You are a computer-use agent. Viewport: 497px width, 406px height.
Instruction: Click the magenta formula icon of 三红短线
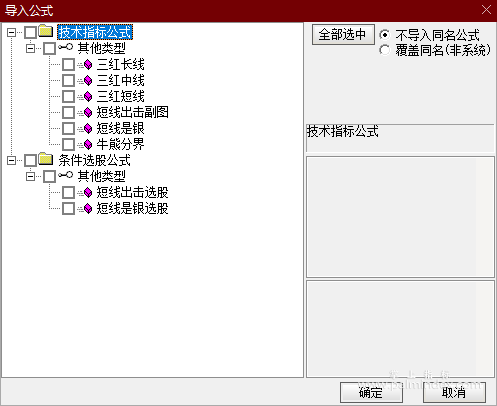[88, 96]
